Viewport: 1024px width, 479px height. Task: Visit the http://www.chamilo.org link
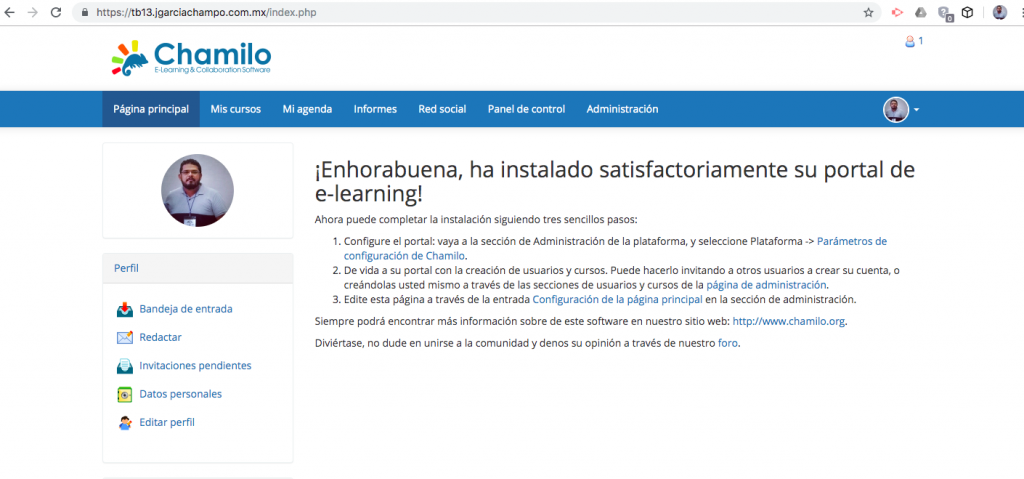(790, 321)
